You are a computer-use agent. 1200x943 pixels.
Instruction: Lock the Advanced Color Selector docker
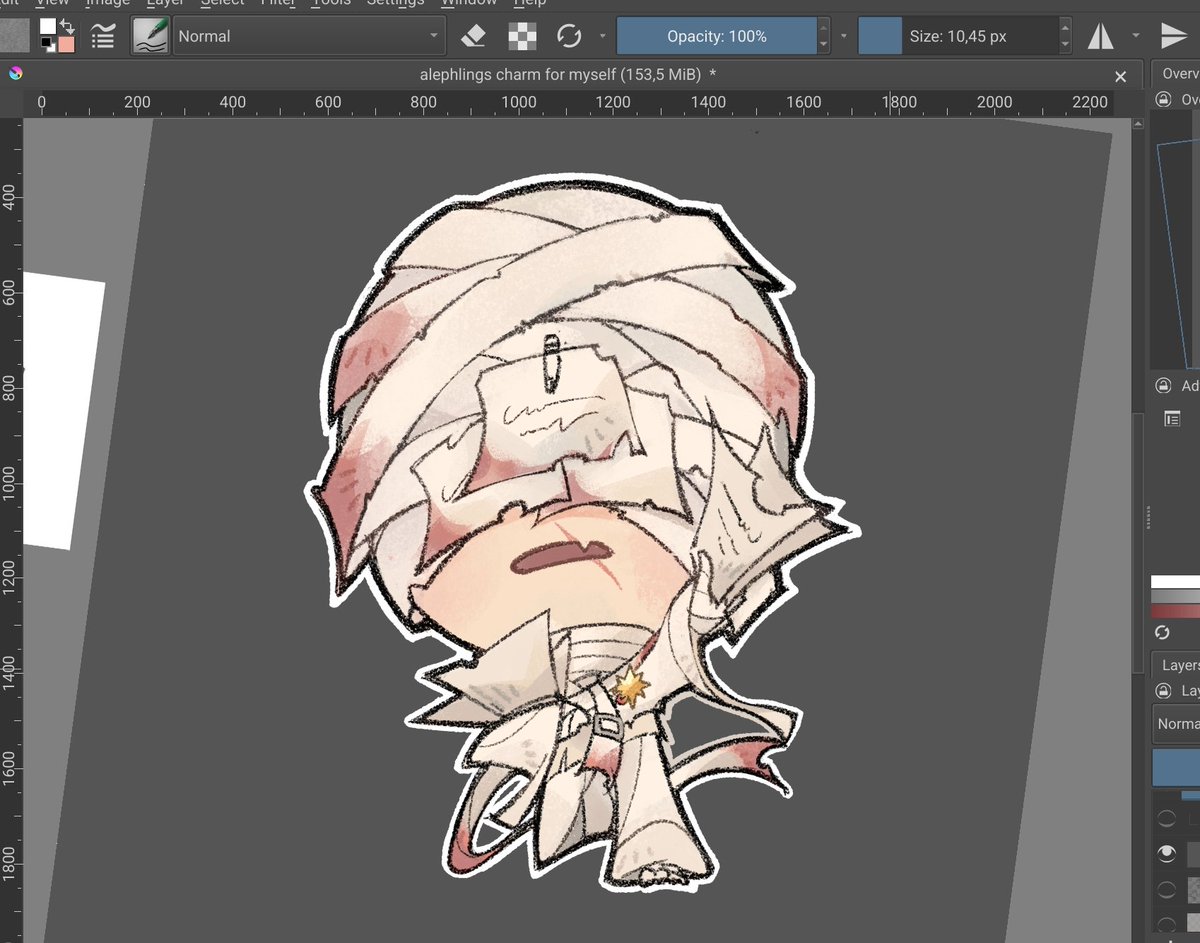click(1163, 386)
